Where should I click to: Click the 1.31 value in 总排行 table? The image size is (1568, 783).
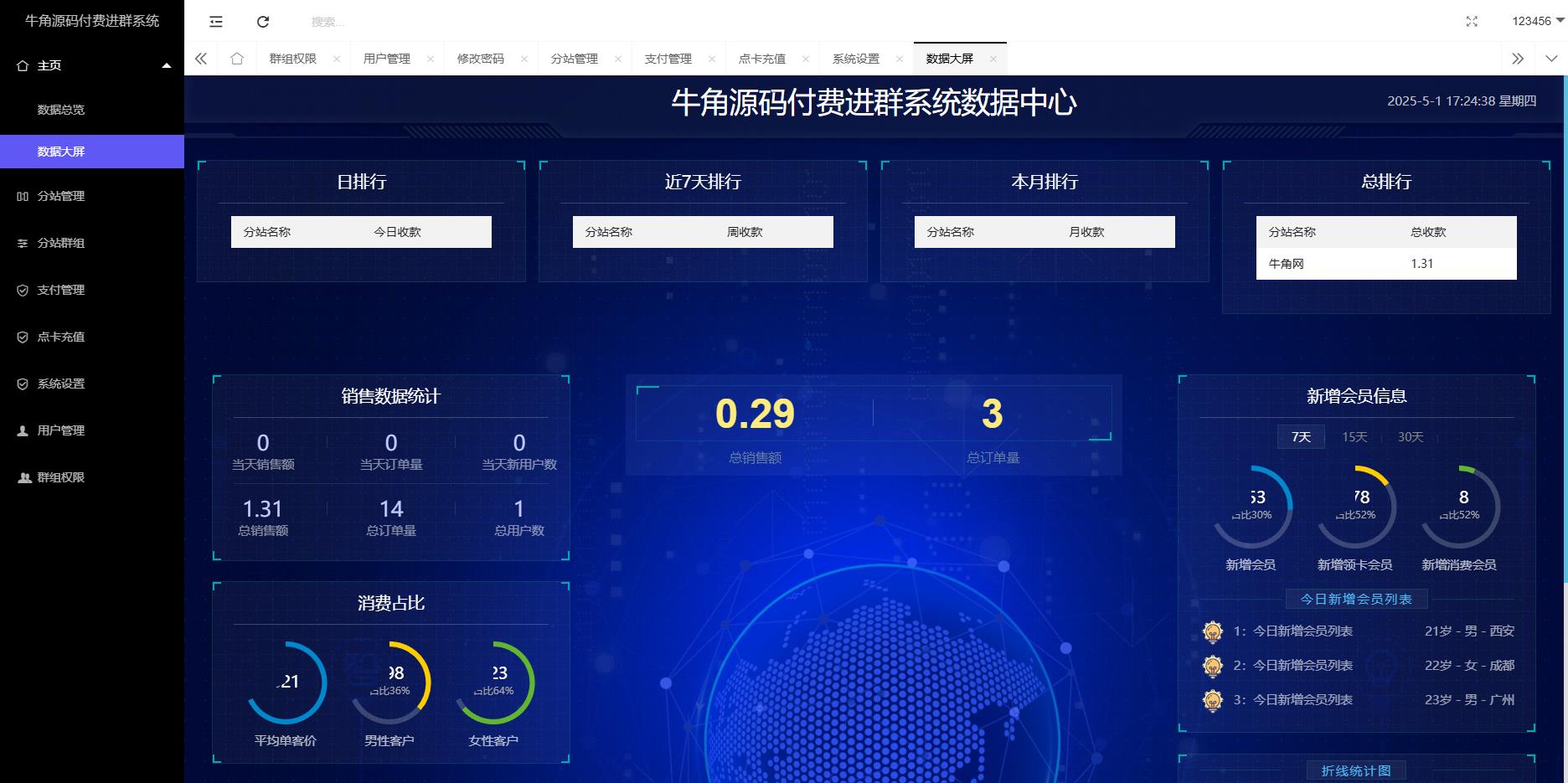(x=1422, y=264)
